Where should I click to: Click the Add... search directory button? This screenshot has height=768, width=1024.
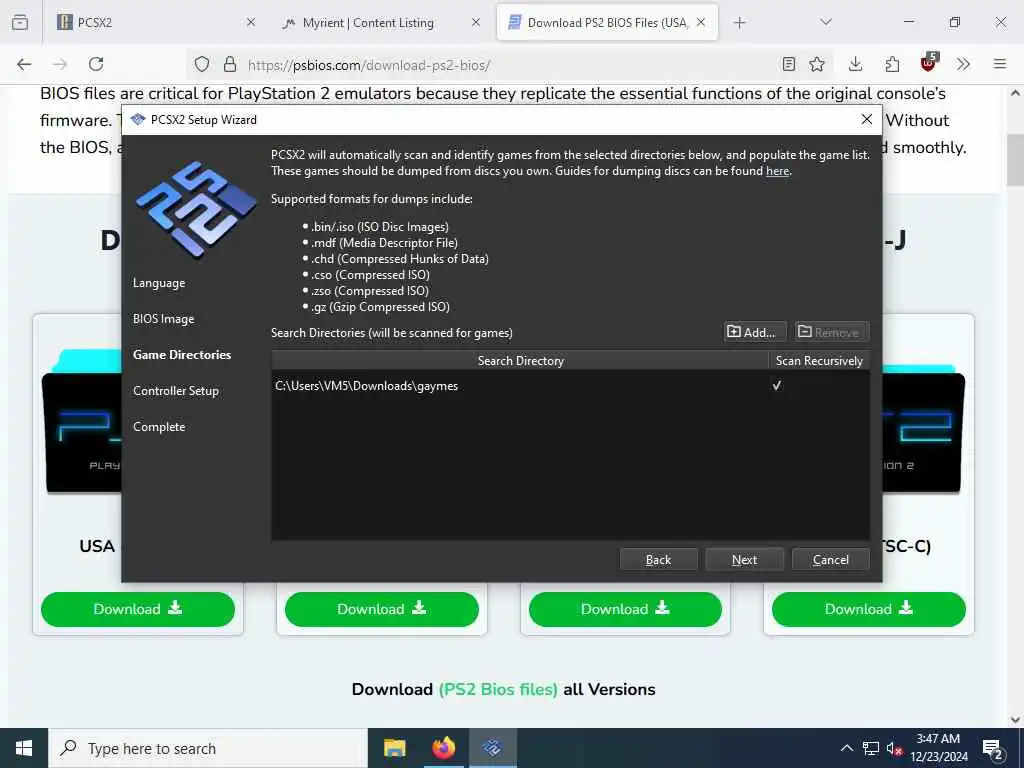point(755,332)
